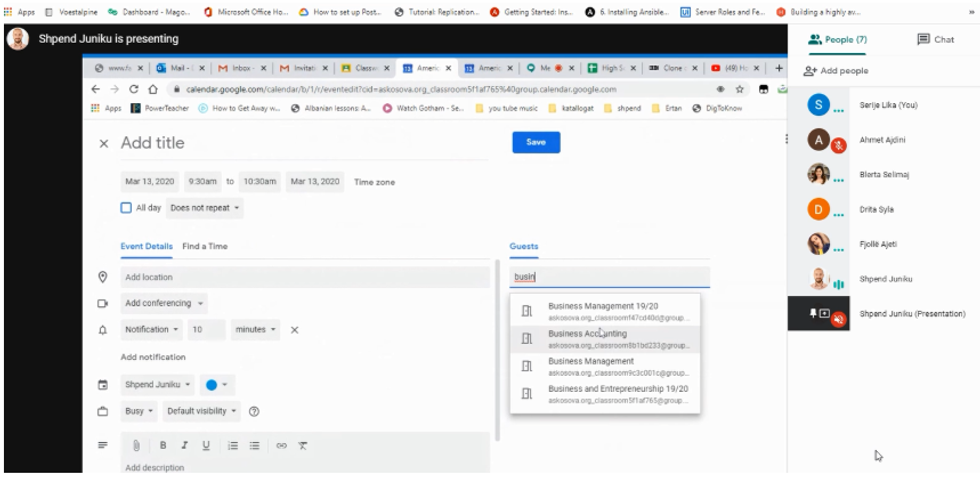Remove the notification with X icon
Image resolution: width=980 pixels, height=480 pixels.
pos(294,329)
